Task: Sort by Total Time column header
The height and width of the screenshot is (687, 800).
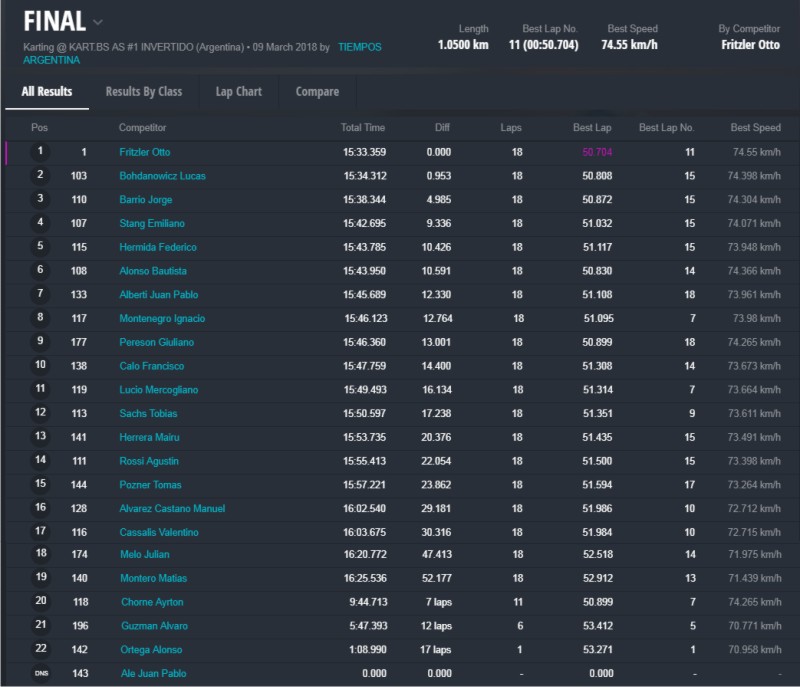Action: click(362, 128)
